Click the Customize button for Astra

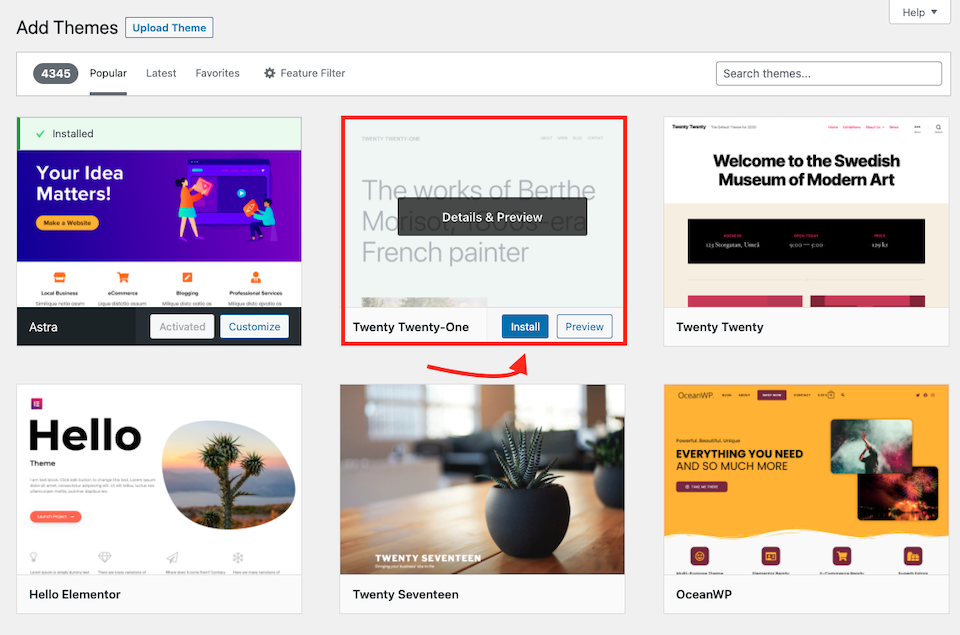click(254, 326)
